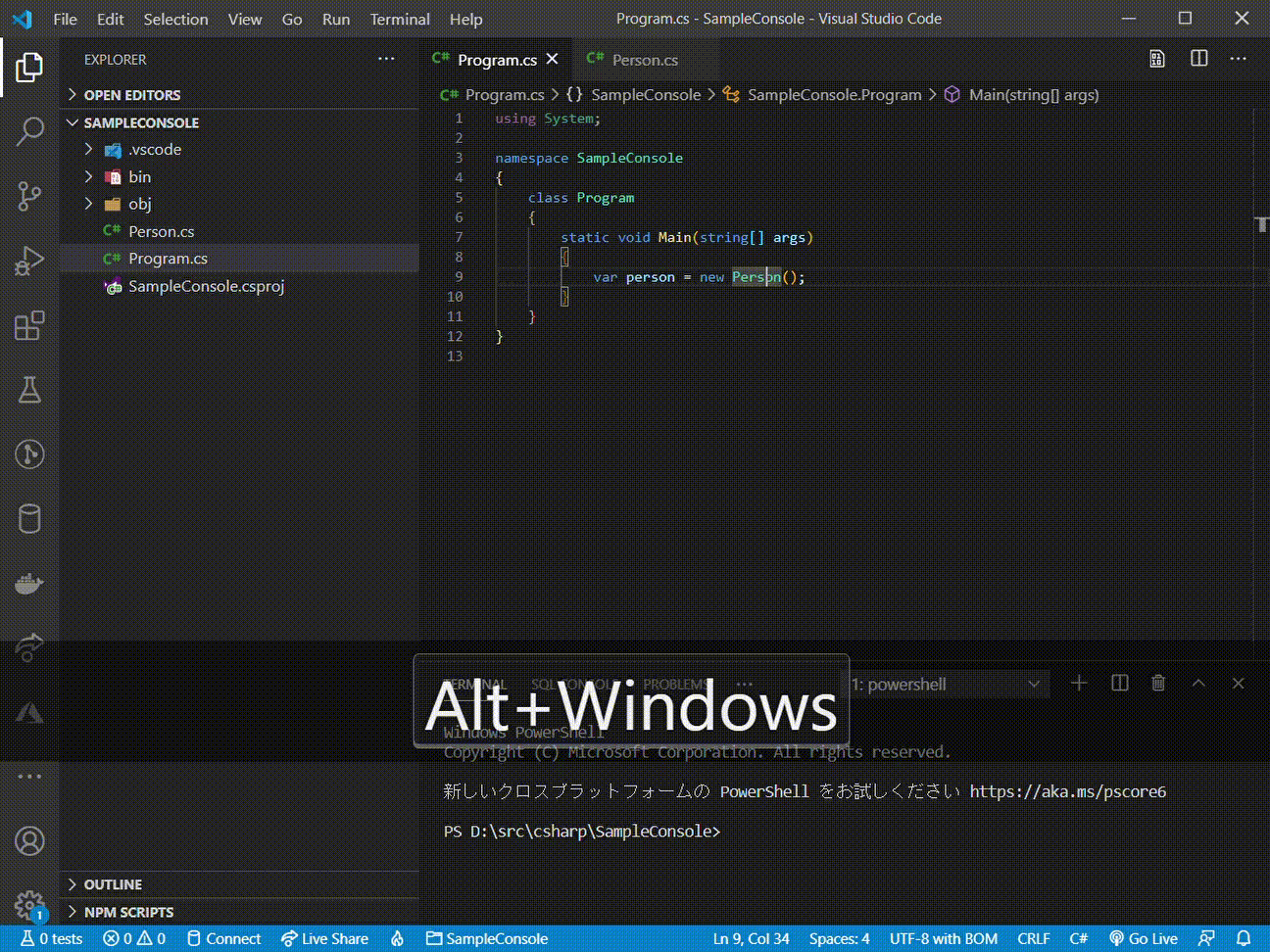Close the terminal panel
Screen dimensions: 1270x952
(x=1239, y=684)
